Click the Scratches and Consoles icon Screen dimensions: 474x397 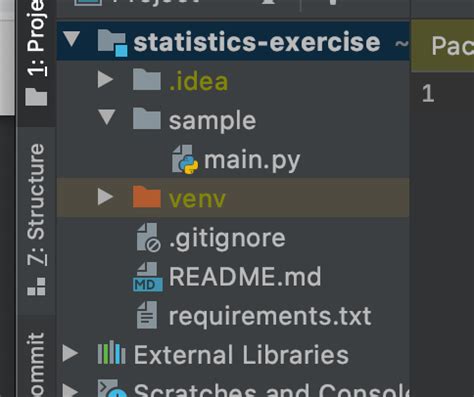coord(112,389)
